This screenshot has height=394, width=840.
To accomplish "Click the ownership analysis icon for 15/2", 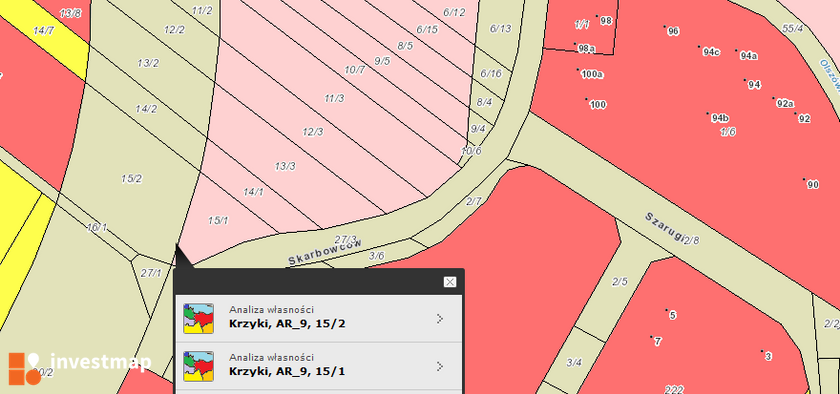I will [x=198, y=318].
